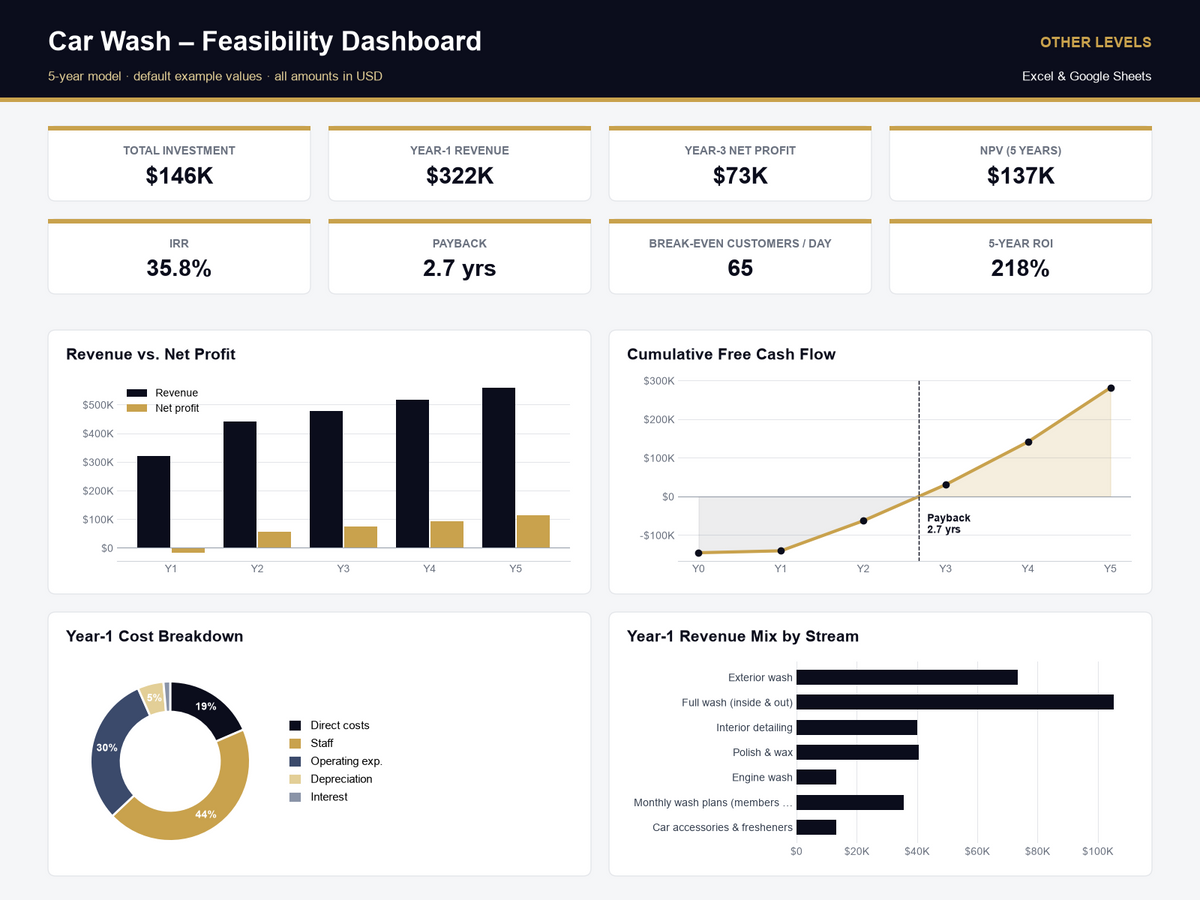
Task: Click the Depreciation legend swatch
Action: 295,779
